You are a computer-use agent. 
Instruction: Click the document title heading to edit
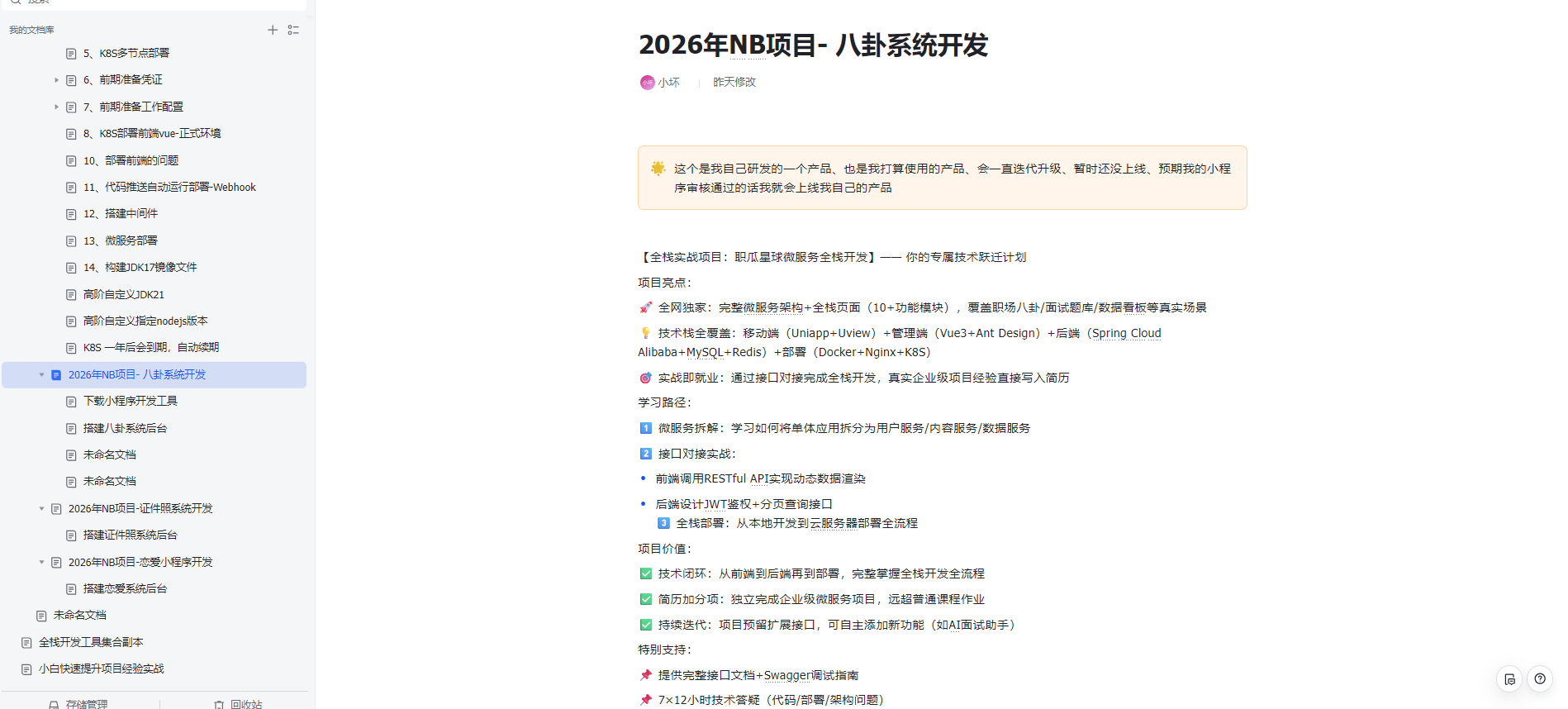coord(813,45)
